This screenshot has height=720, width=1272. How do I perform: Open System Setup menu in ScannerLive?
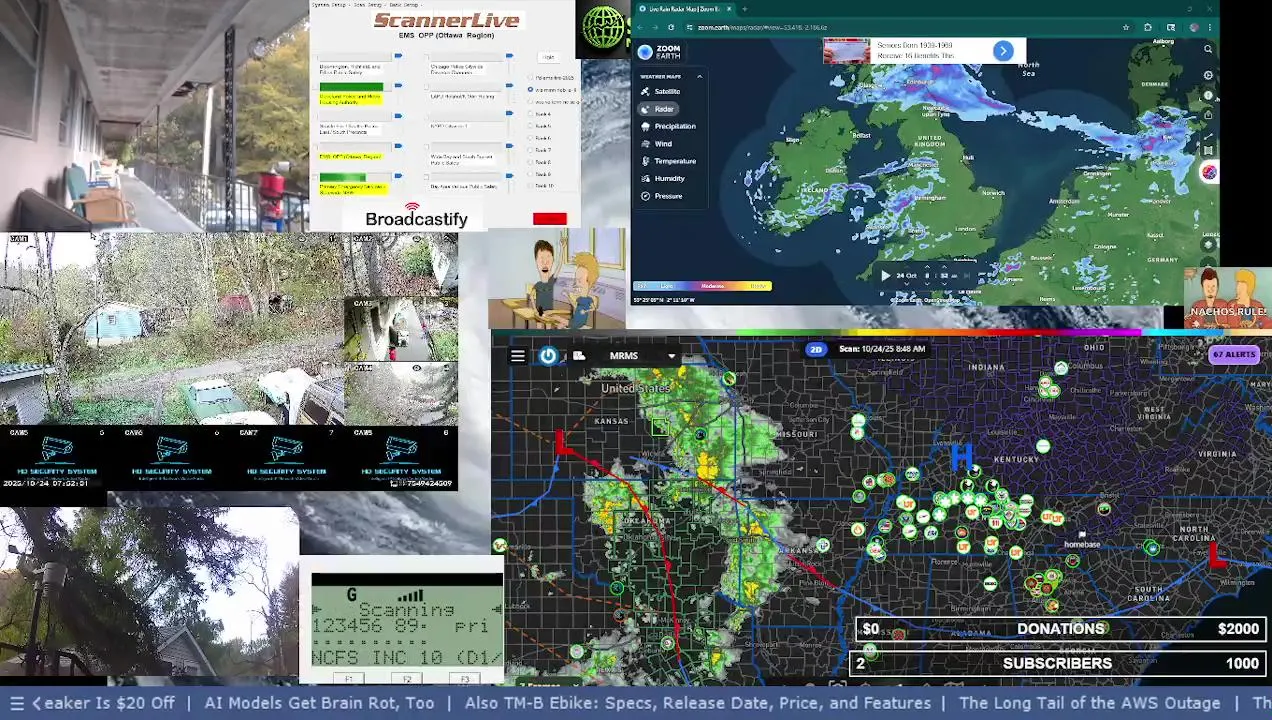pos(328,4)
